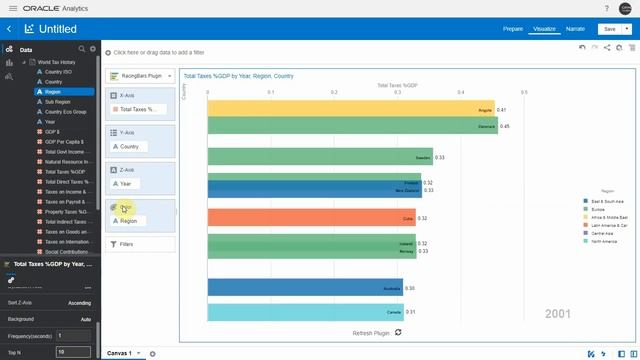Collapse the World Tax History dataset tree
Image resolution: width=640 pixels, height=360 pixels.
[24, 62]
